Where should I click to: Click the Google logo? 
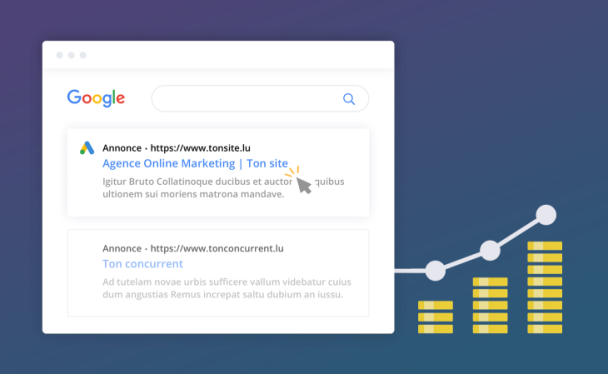click(96, 98)
